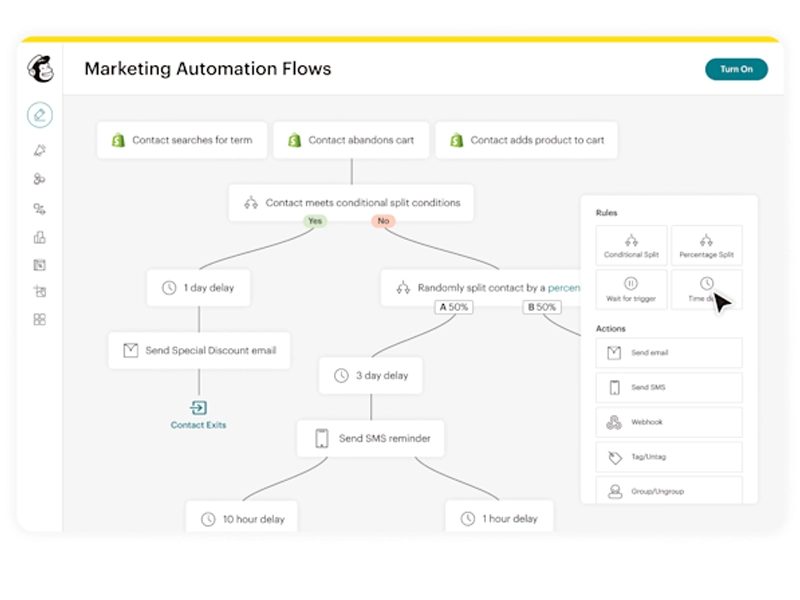Open the Analytics sidebar icon
The height and width of the screenshot is (600, 800).
tap(39, 237)
